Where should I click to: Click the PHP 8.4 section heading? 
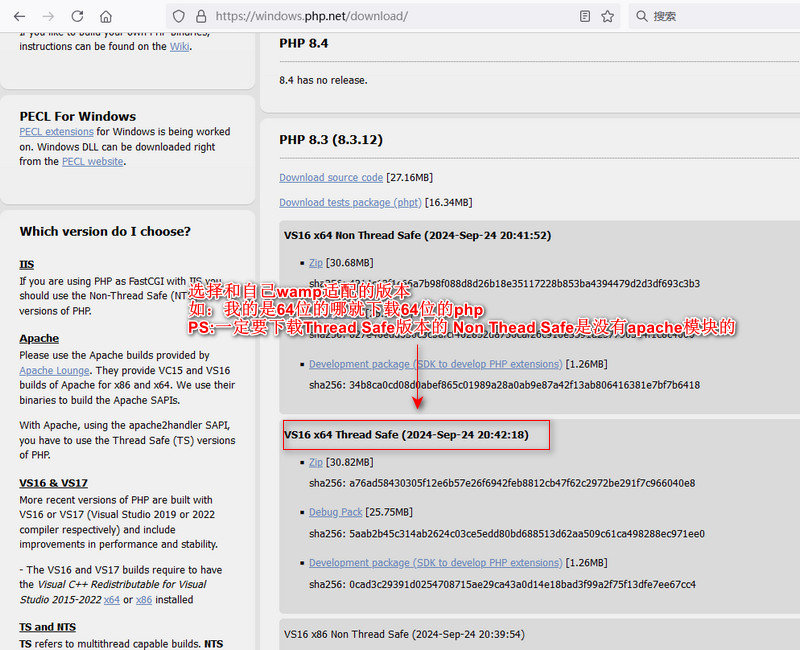click(x=304, y=43)
